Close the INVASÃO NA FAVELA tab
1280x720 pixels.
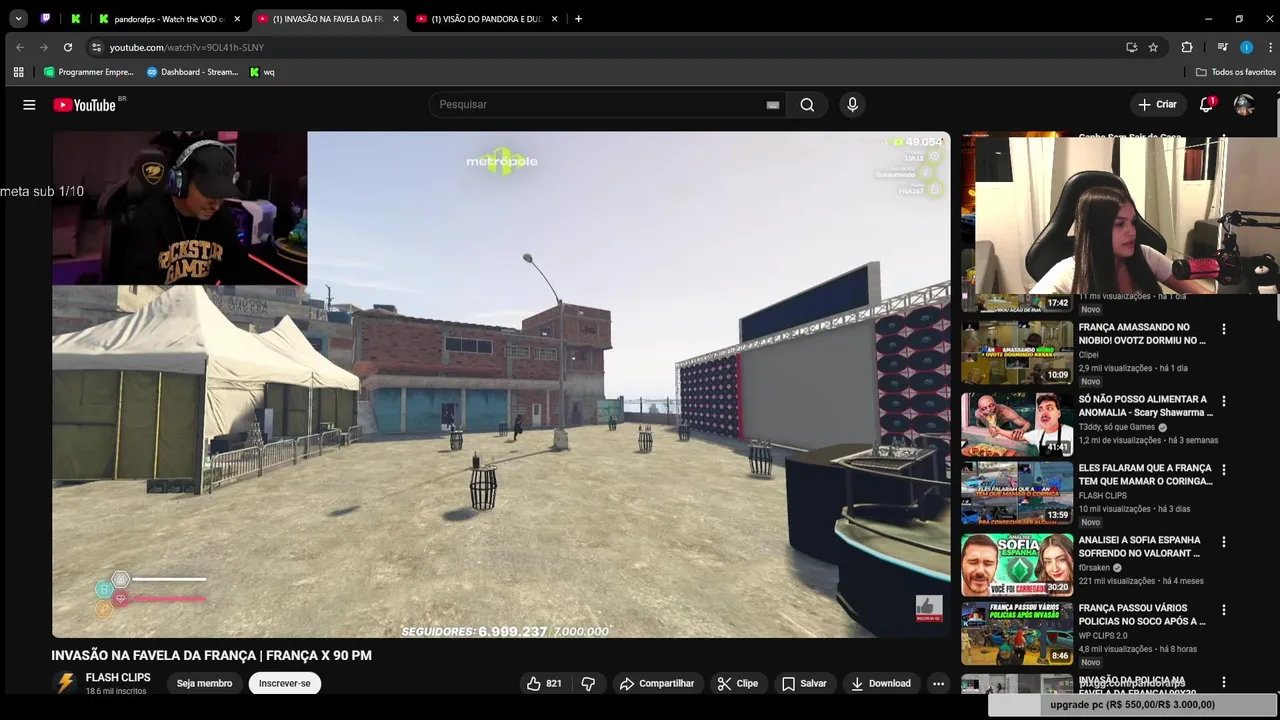point(396,19)
